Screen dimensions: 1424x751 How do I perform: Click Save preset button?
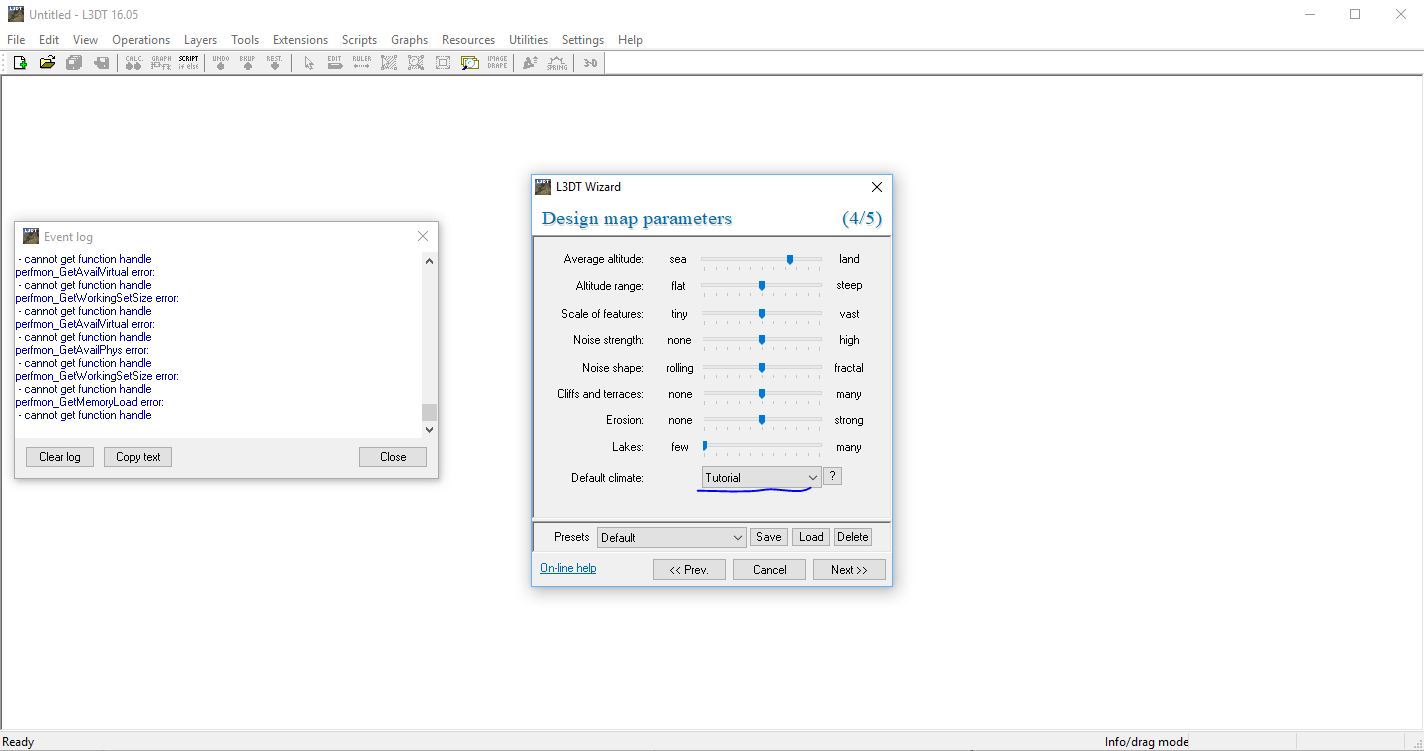(769, 537)
